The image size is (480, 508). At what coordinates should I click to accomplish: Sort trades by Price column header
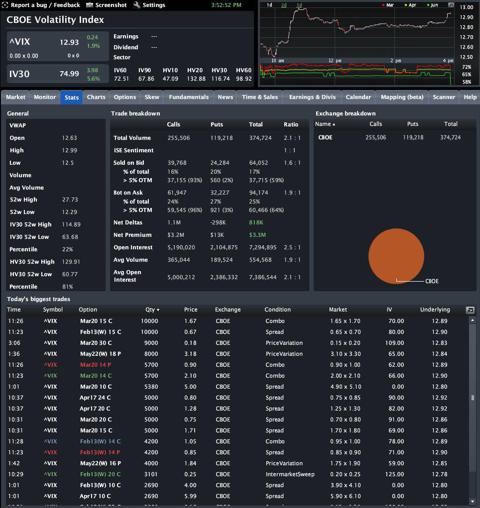click(190, 310)
